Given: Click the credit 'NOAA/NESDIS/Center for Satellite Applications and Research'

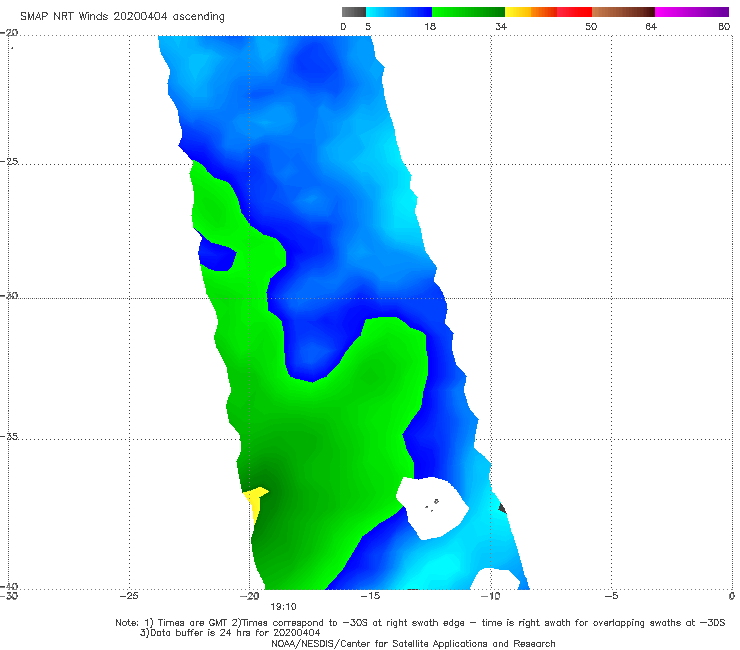Looking at the screenshot, I should [413, 644].
